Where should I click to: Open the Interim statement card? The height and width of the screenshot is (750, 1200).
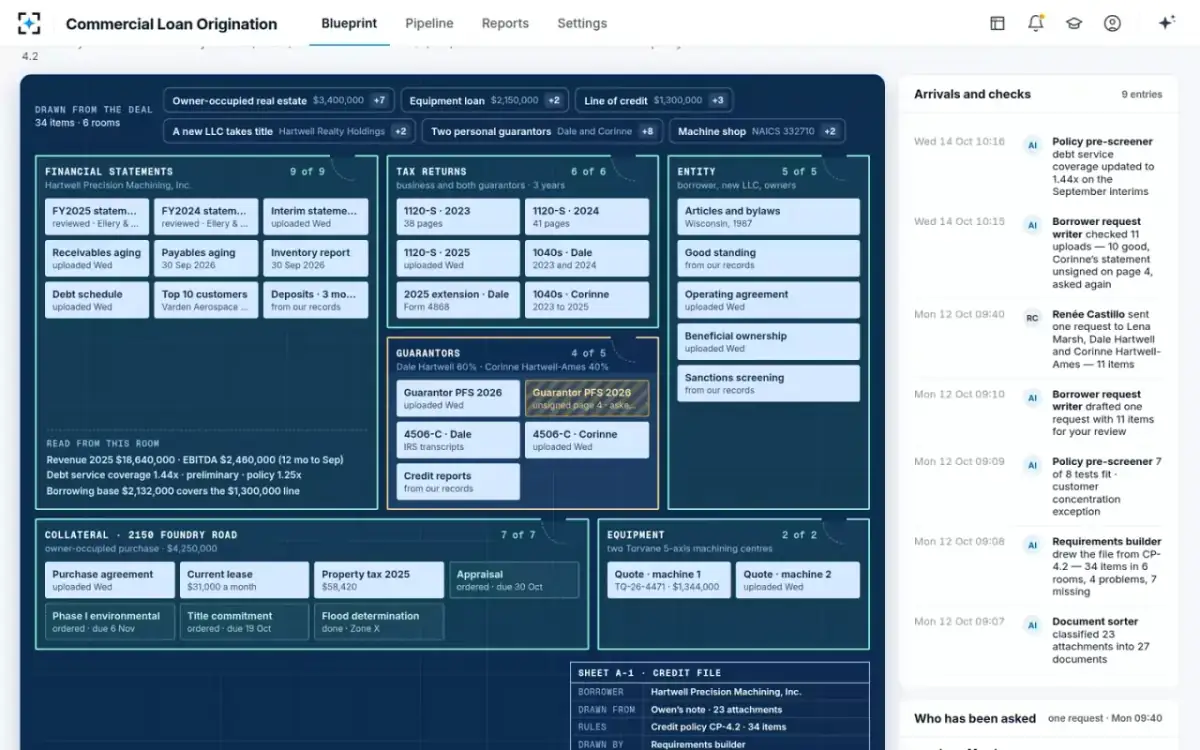click(x=315, y=217)
